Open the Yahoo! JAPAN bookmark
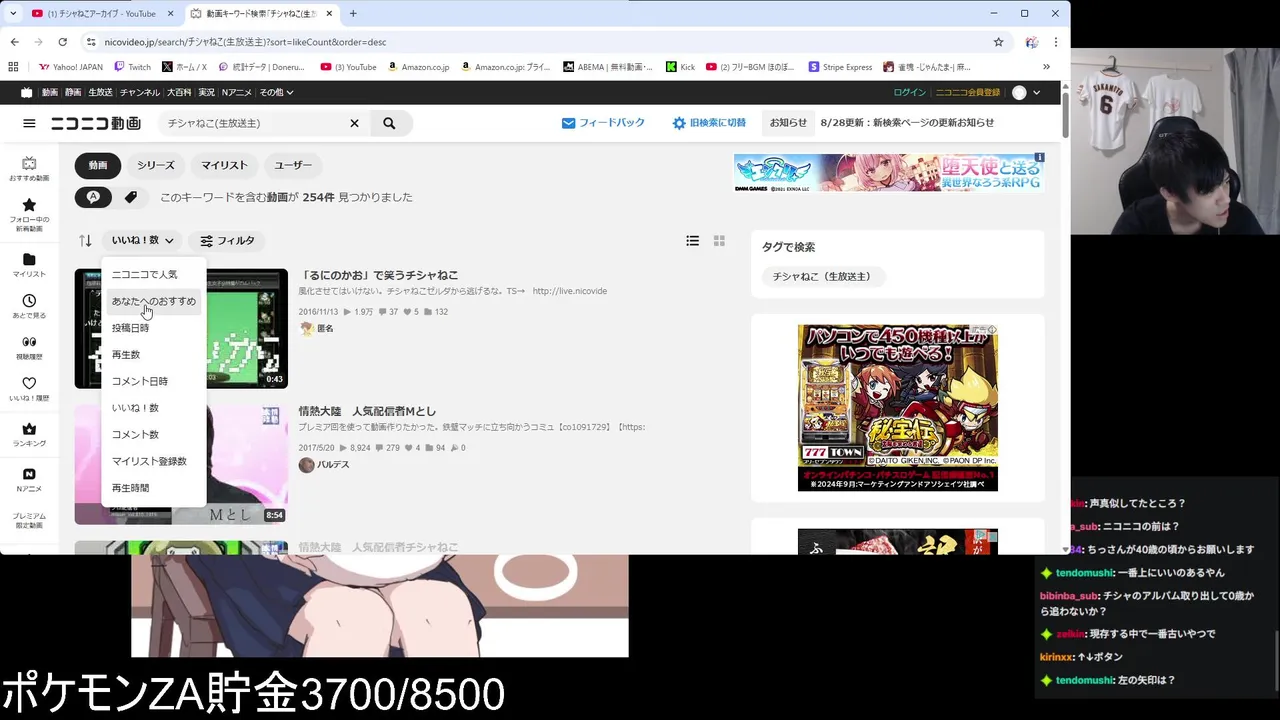Image resolution: width=1280 pixels, height=720 pixels. 71,67
